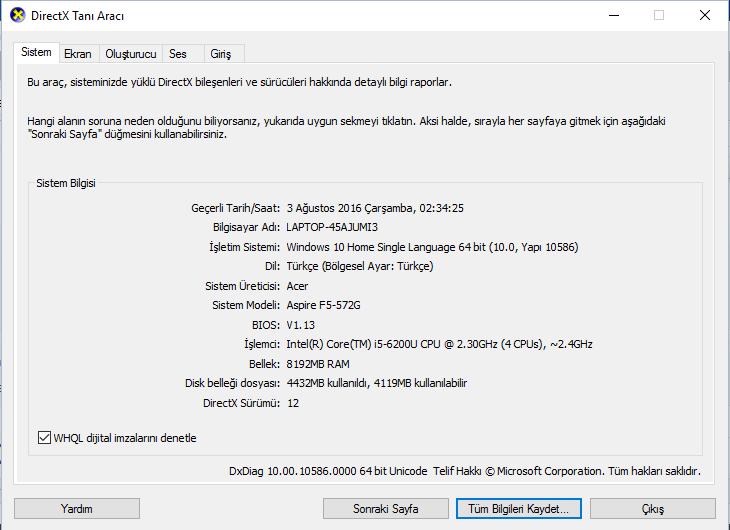Click the Disk belleği dosyası label
The image size is (730, 530).
232,383
